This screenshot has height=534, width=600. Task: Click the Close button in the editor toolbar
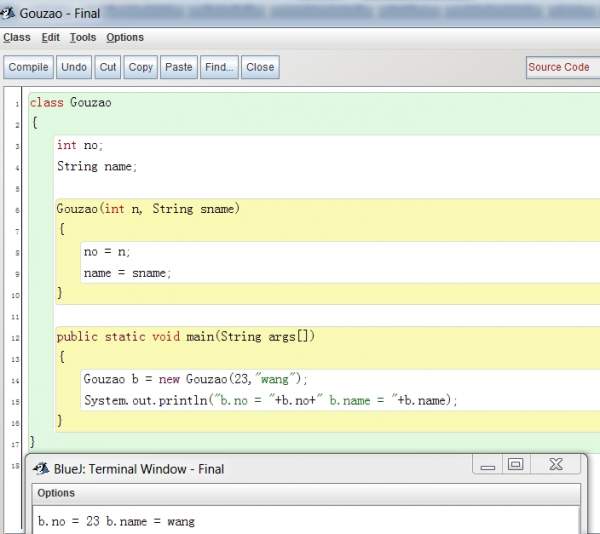tap(260, 67)
